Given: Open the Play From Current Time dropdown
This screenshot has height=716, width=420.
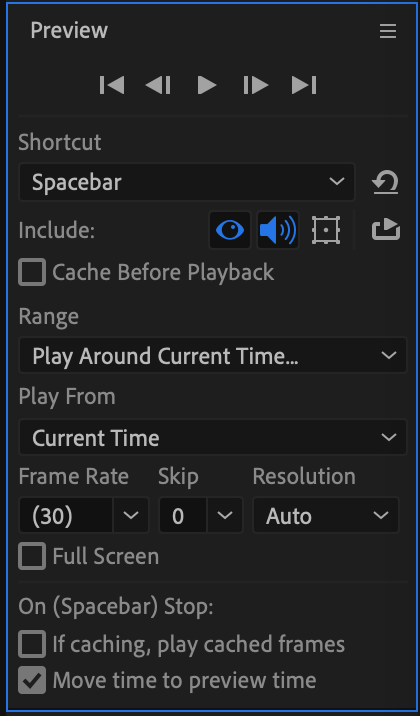Looking at the screenshot, I should point(213,437).
